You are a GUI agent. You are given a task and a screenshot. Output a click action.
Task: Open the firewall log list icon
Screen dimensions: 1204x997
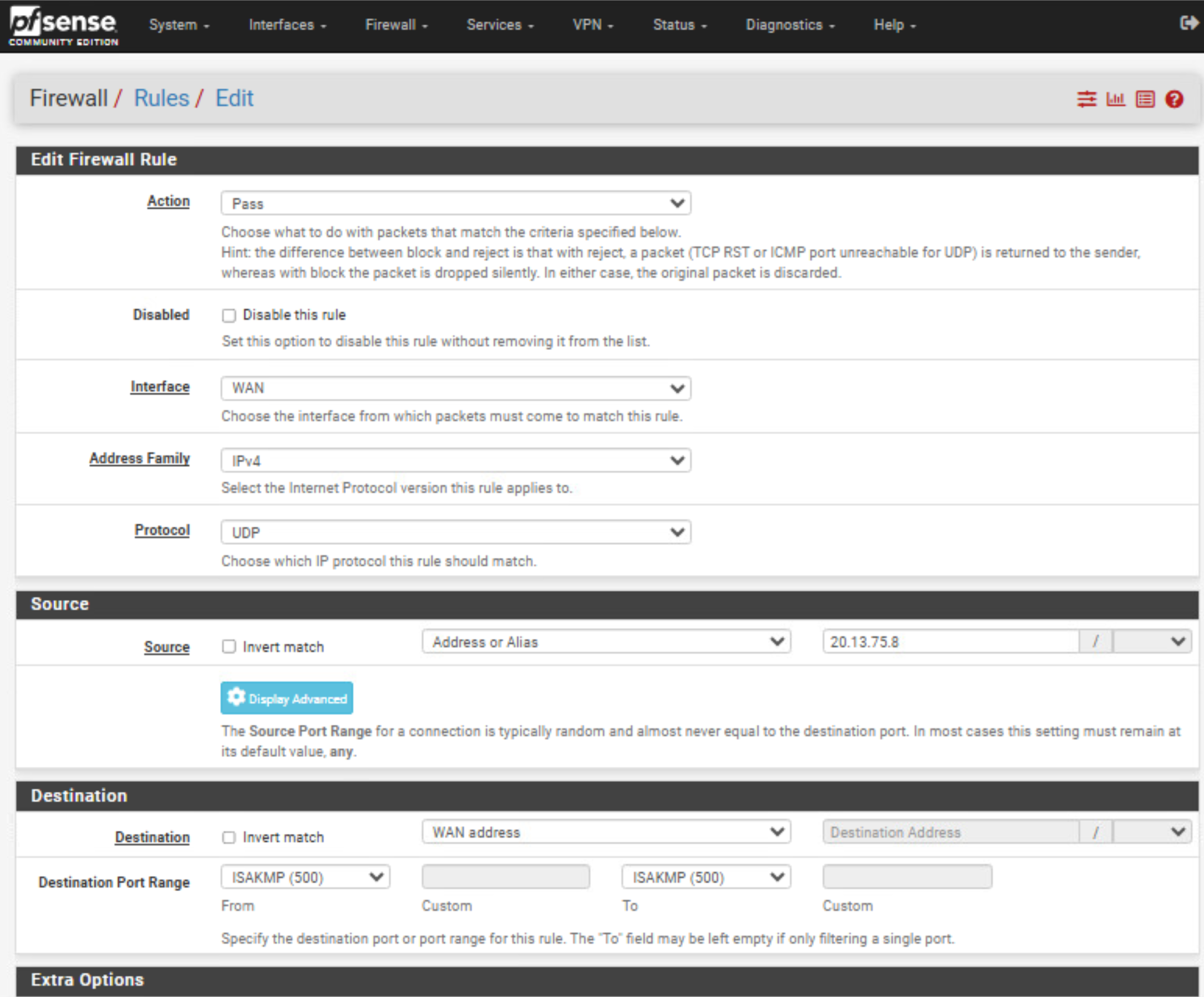pyautogui.click(x=1145, y=99)
